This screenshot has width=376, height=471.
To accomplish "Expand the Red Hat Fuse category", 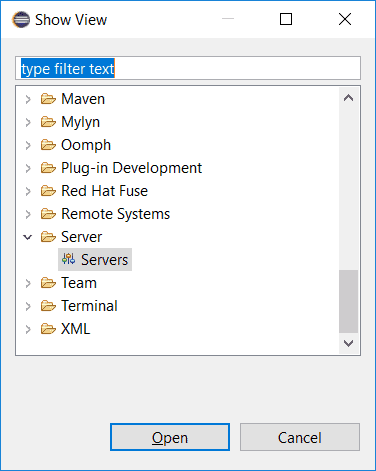I will pos(28,191).
